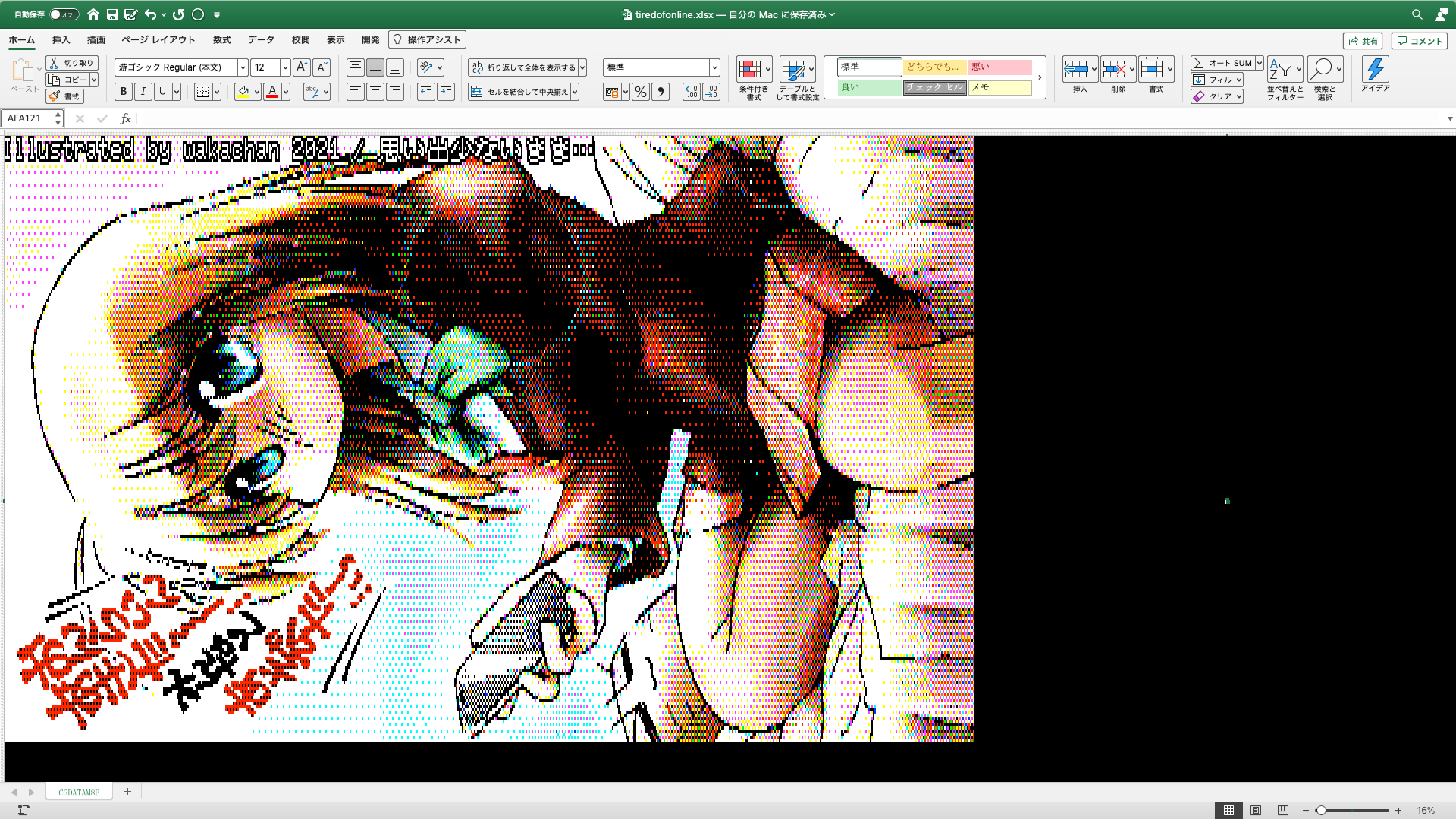Align text right

coord(395,92)
